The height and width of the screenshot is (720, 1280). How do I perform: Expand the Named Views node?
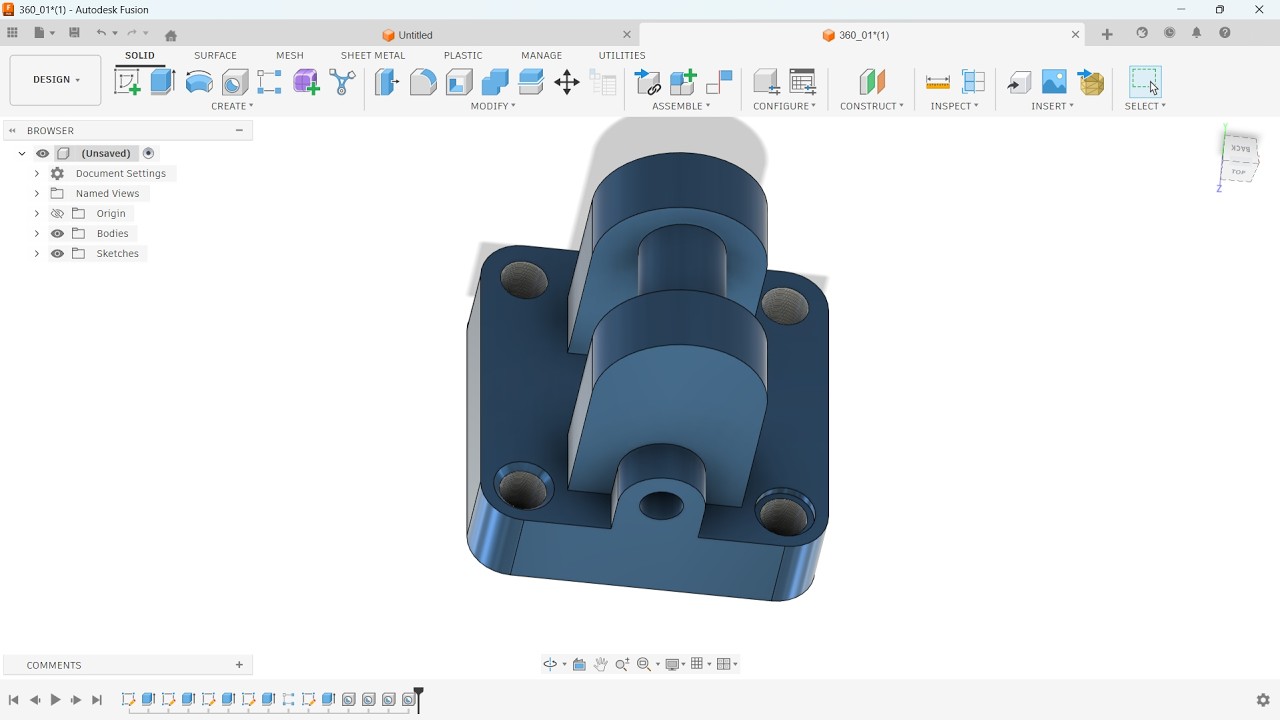37,193
